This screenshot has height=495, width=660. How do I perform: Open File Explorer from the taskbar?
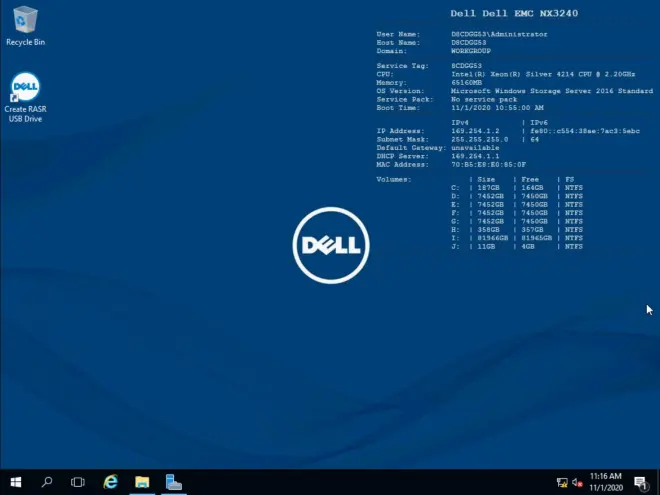(142, 482)
